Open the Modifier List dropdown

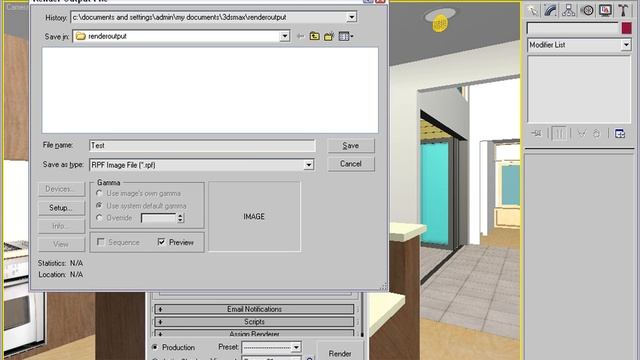[x=626, y=45]
